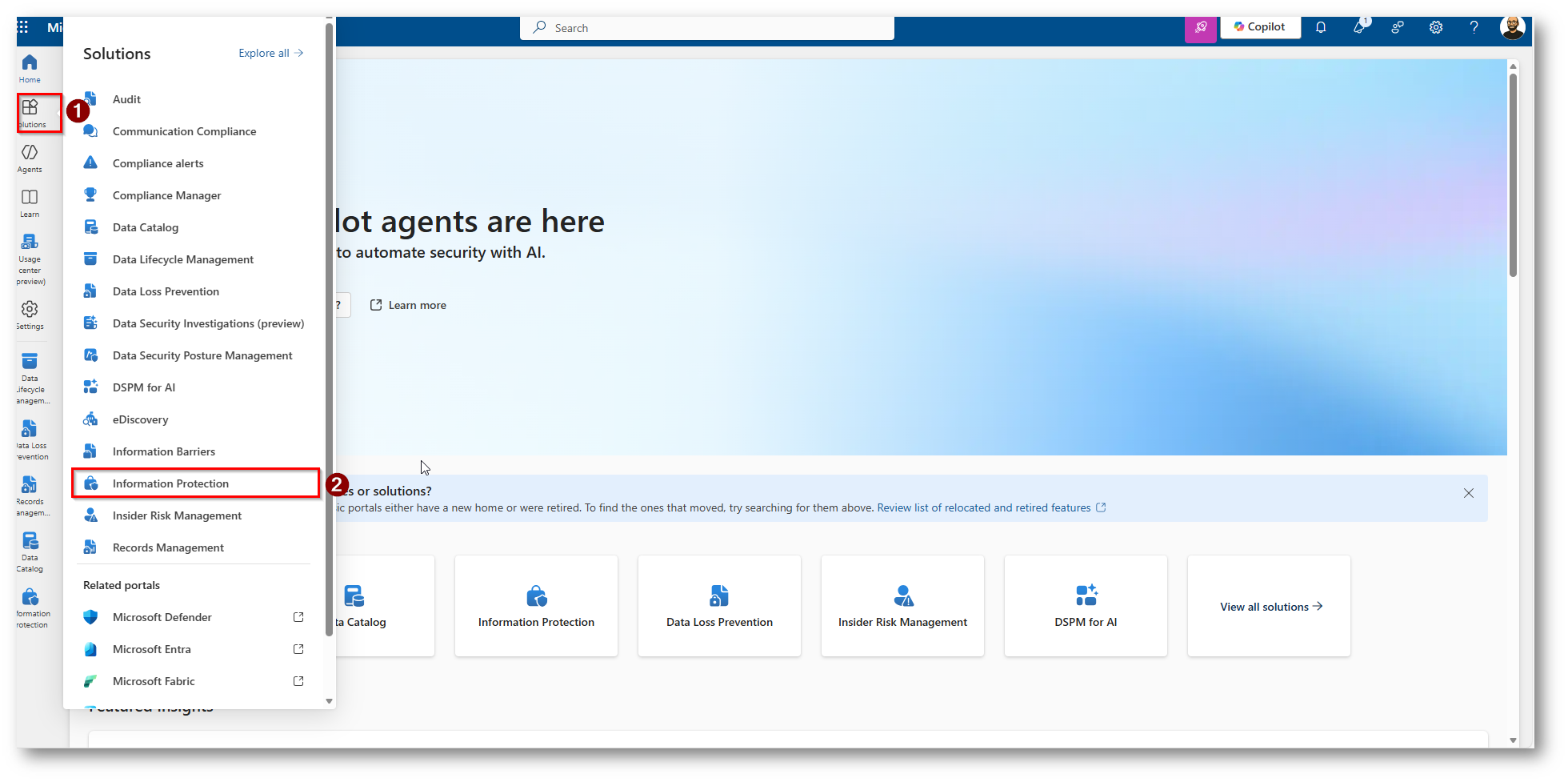Click the main page scrollbar up arrow
The width and height of the screenshot is (1568, 782).
pyautogui.click(x=1513, y=66)
